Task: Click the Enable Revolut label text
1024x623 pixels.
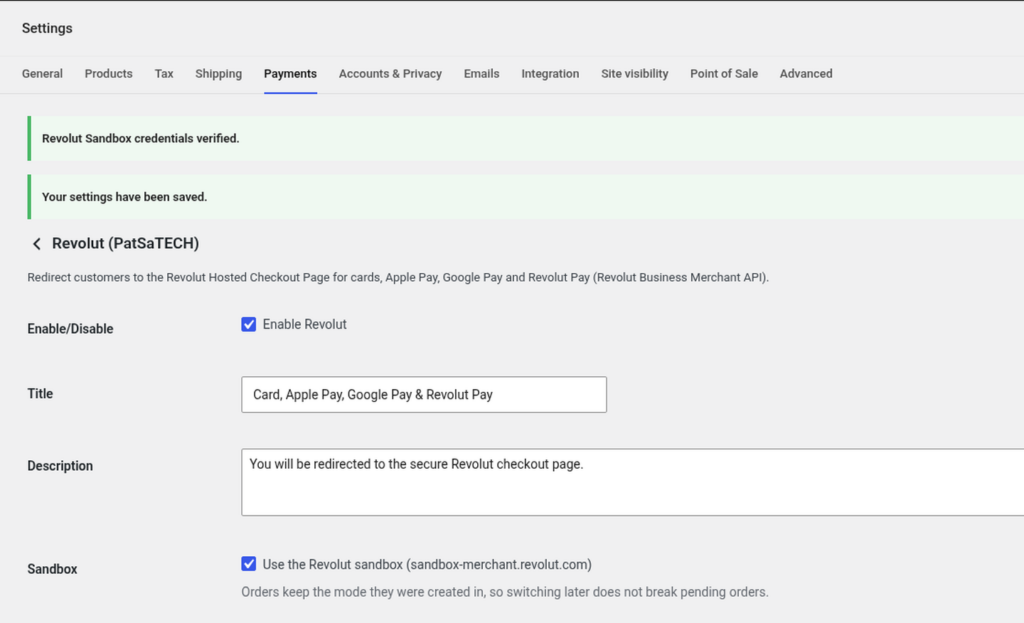Action: point(304,325)
